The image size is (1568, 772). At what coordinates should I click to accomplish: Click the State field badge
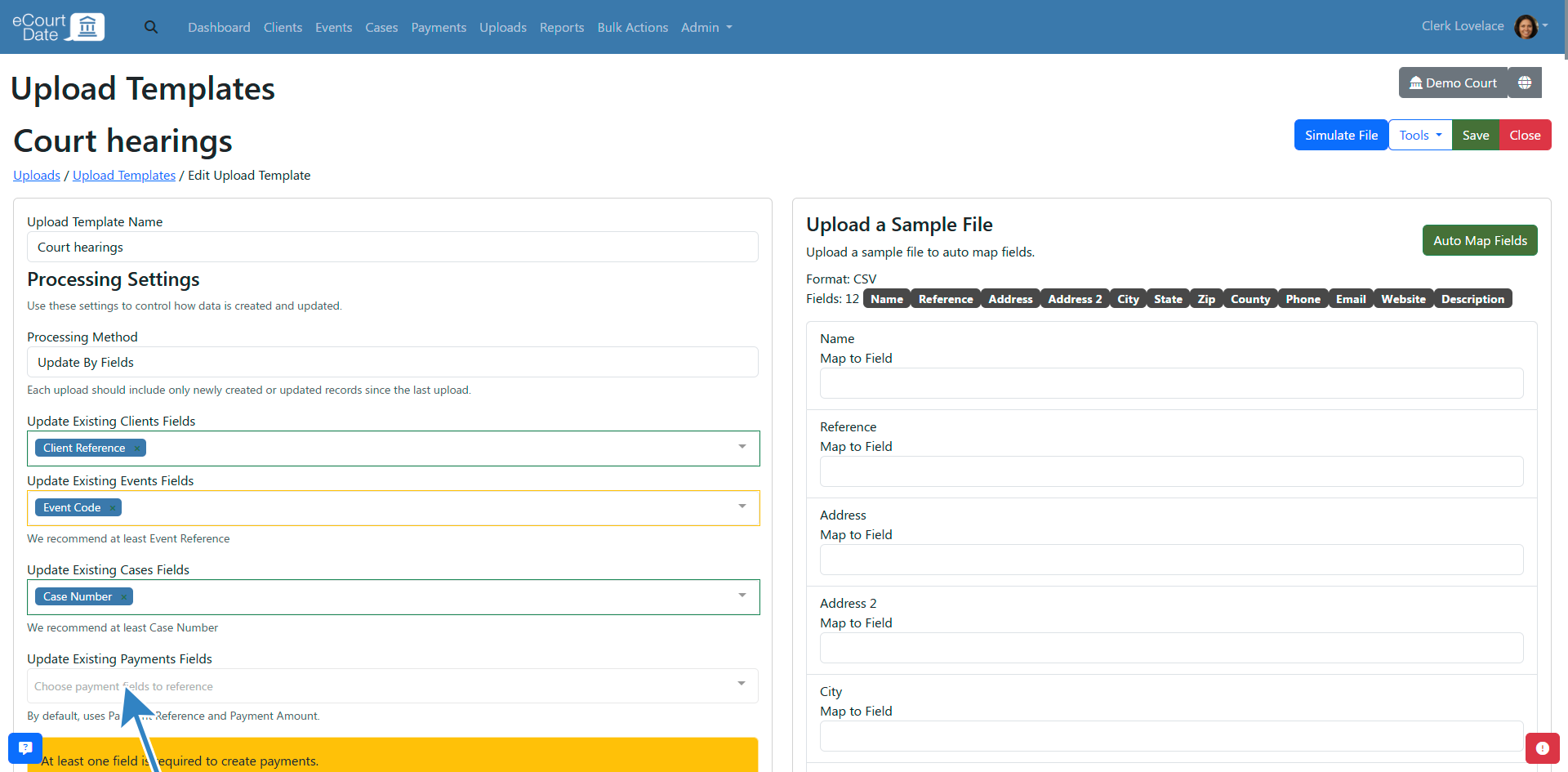click(1168, 299)
